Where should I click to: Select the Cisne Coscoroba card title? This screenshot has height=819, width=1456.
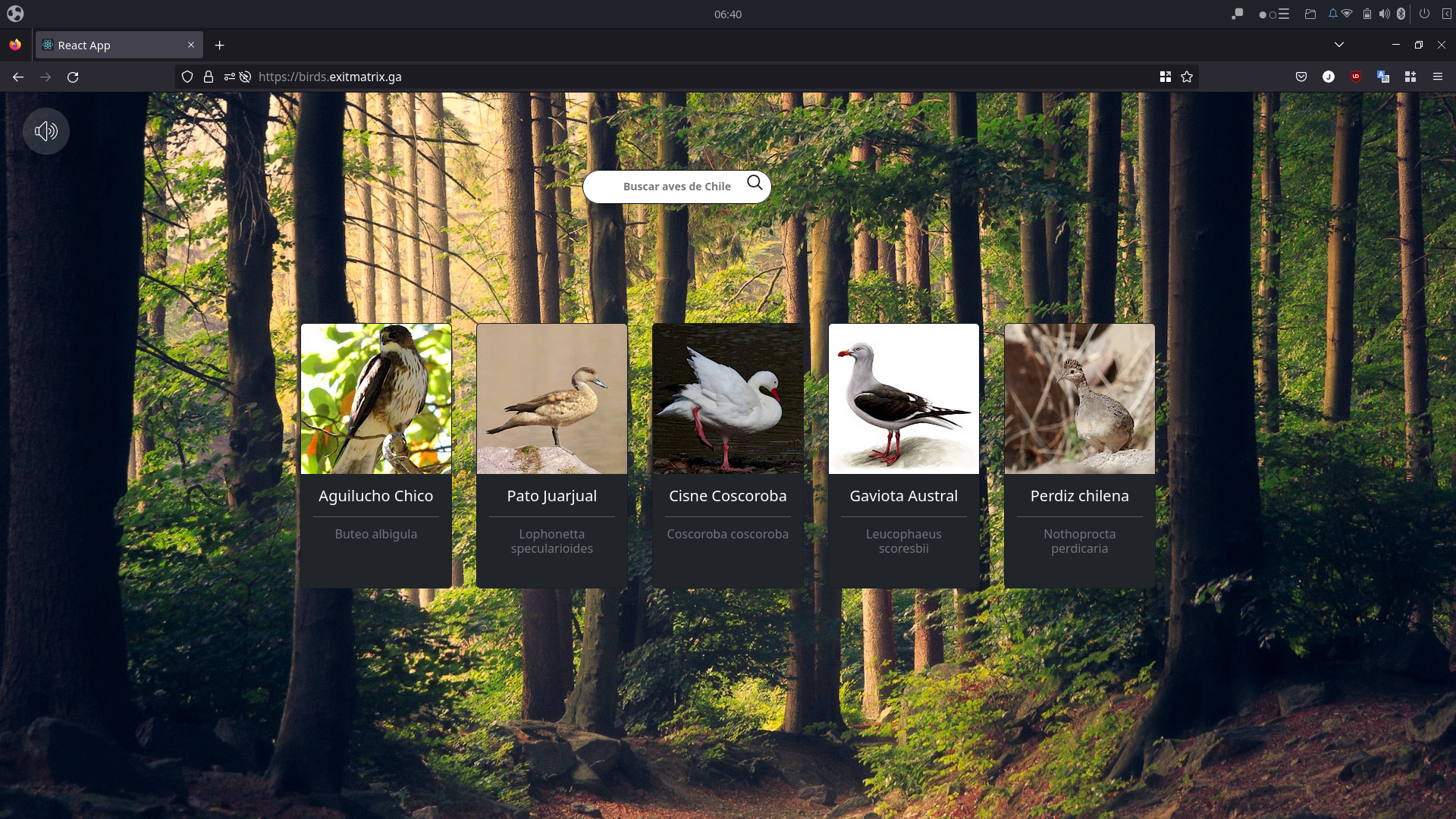click(x=728, y=496)
